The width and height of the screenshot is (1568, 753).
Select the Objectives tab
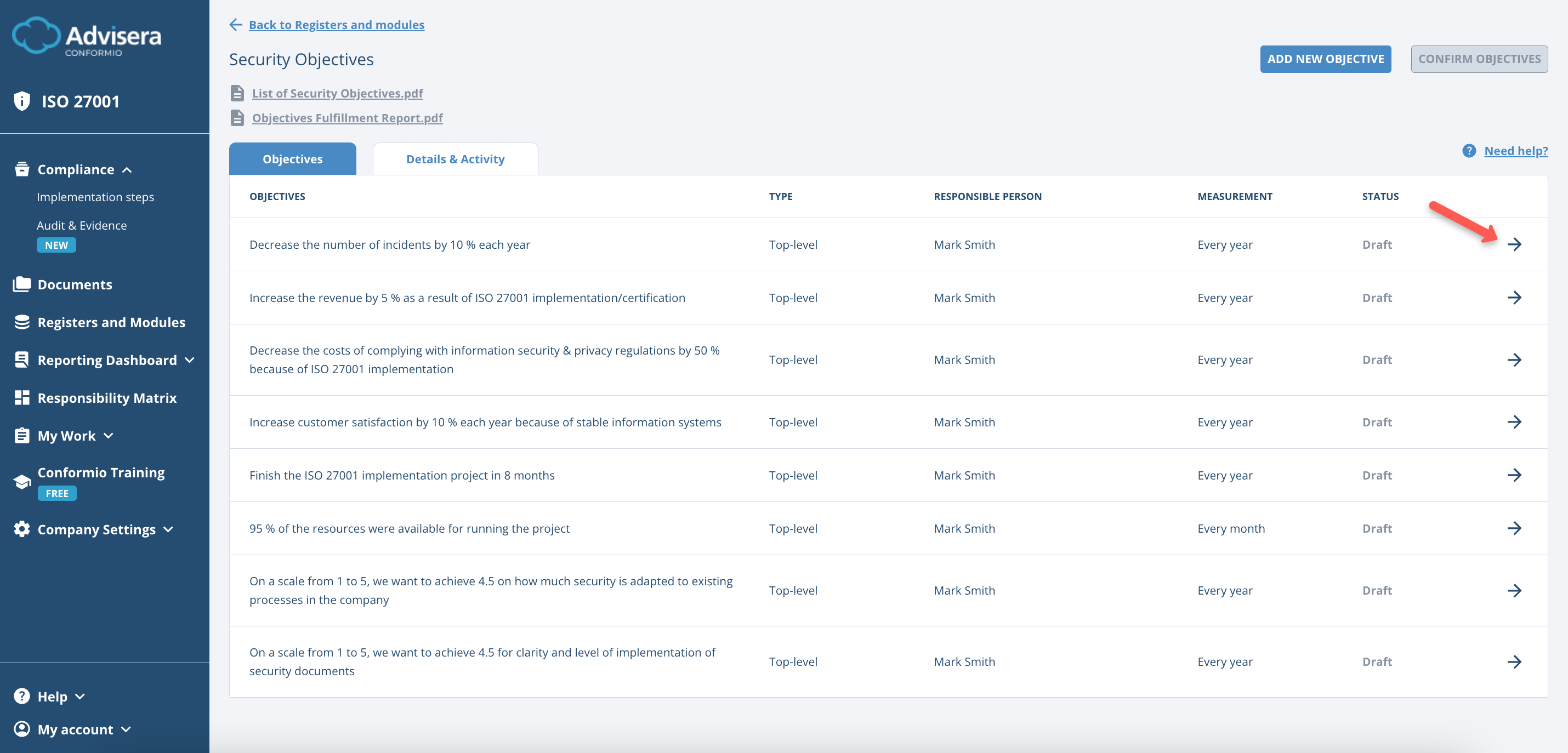pos(292,159)
